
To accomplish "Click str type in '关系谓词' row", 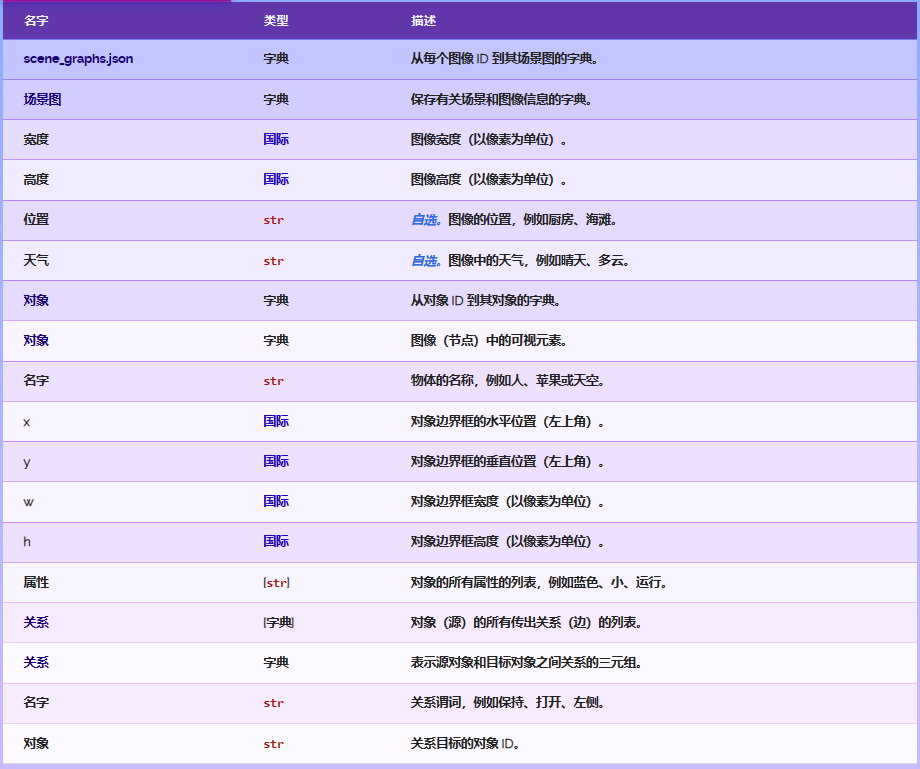I will [x=273, y=703].
